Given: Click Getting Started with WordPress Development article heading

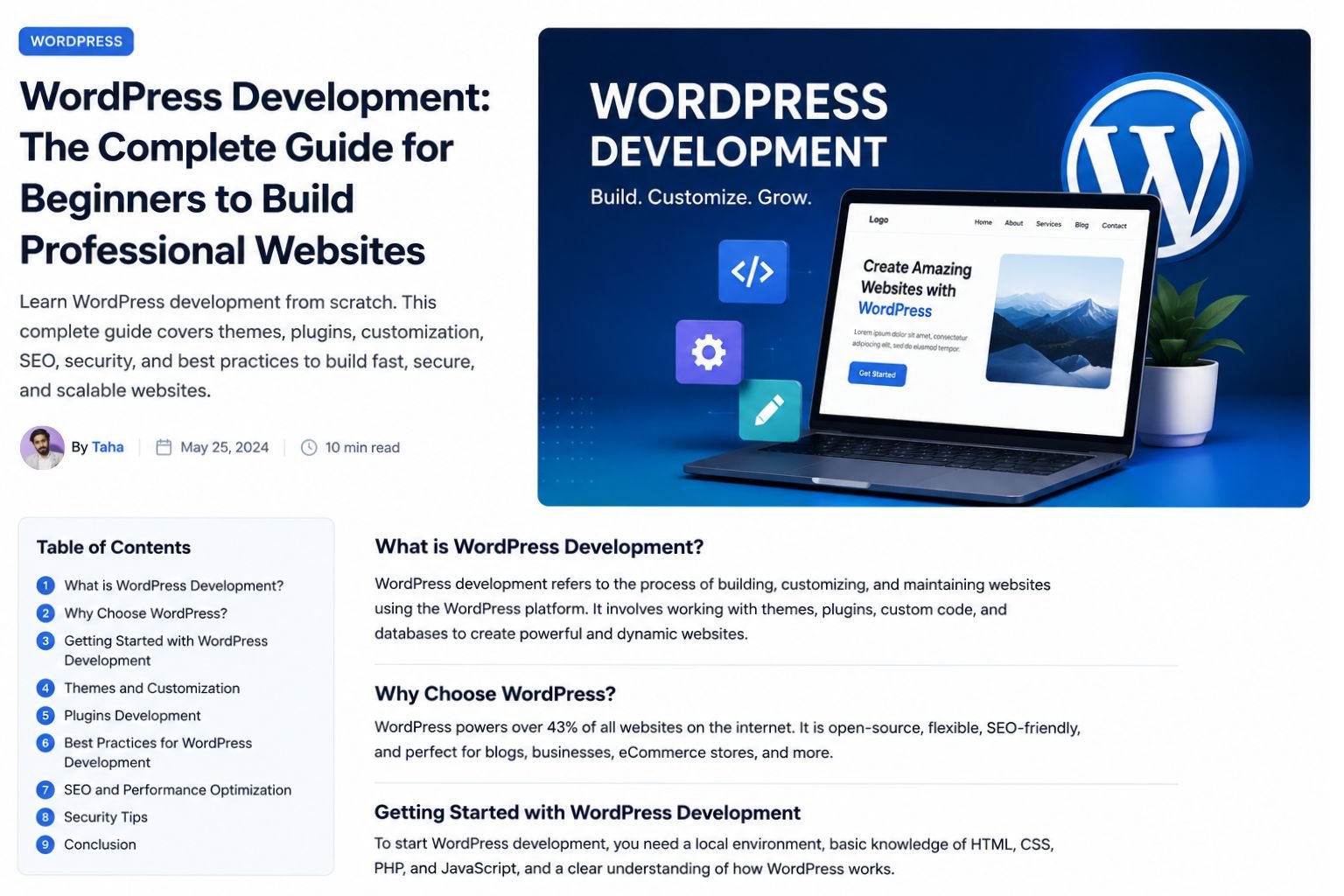Looking at the screenshot, I should [x=587, y=813].
